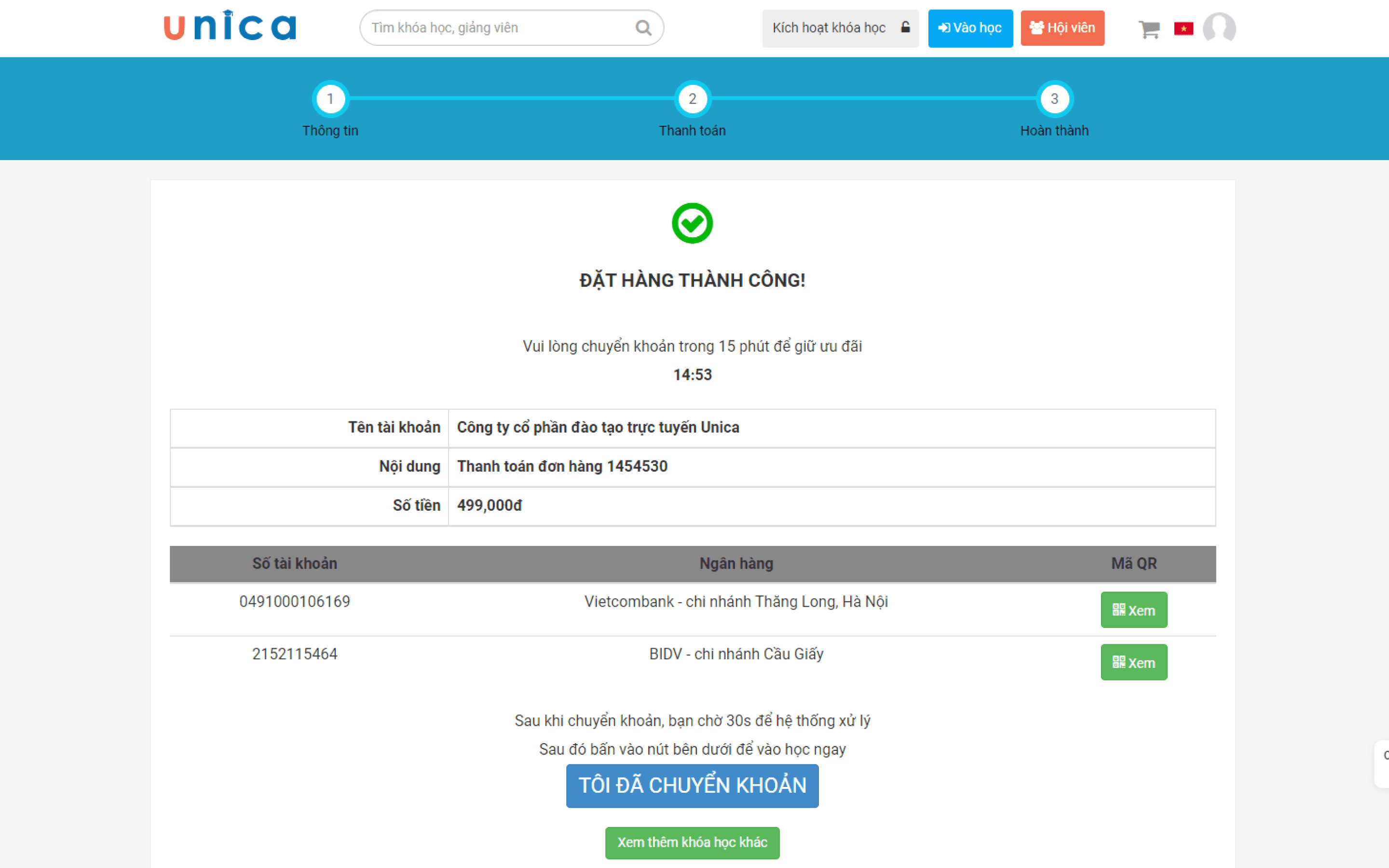
Task: Click the 15-minute transfer notice text
Action: tap(692, 346)
